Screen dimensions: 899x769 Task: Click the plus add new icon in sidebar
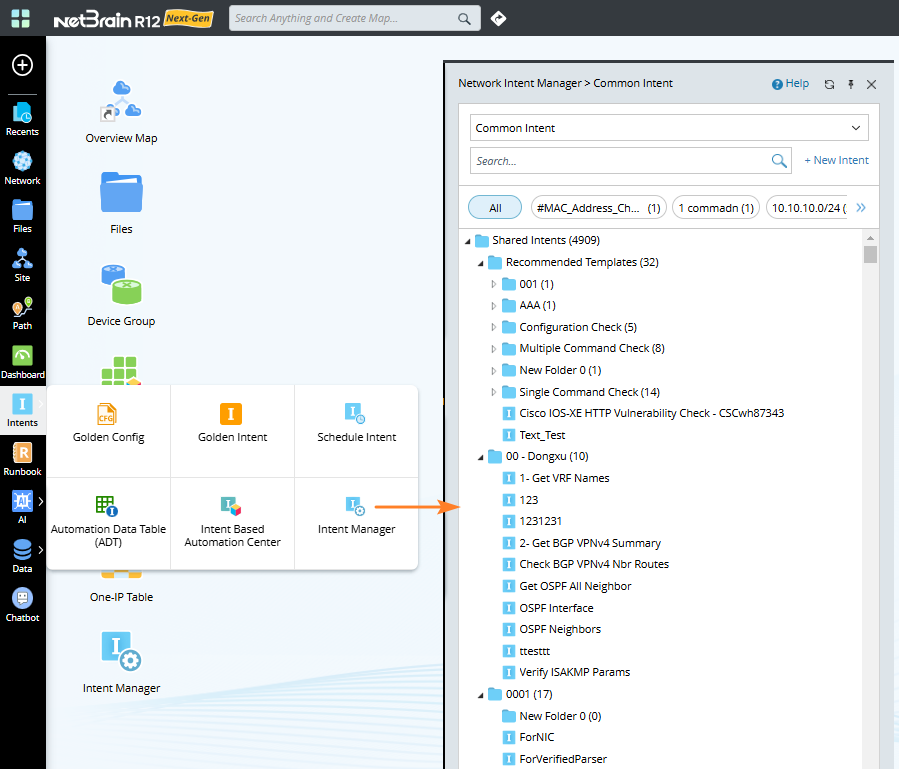22,65
